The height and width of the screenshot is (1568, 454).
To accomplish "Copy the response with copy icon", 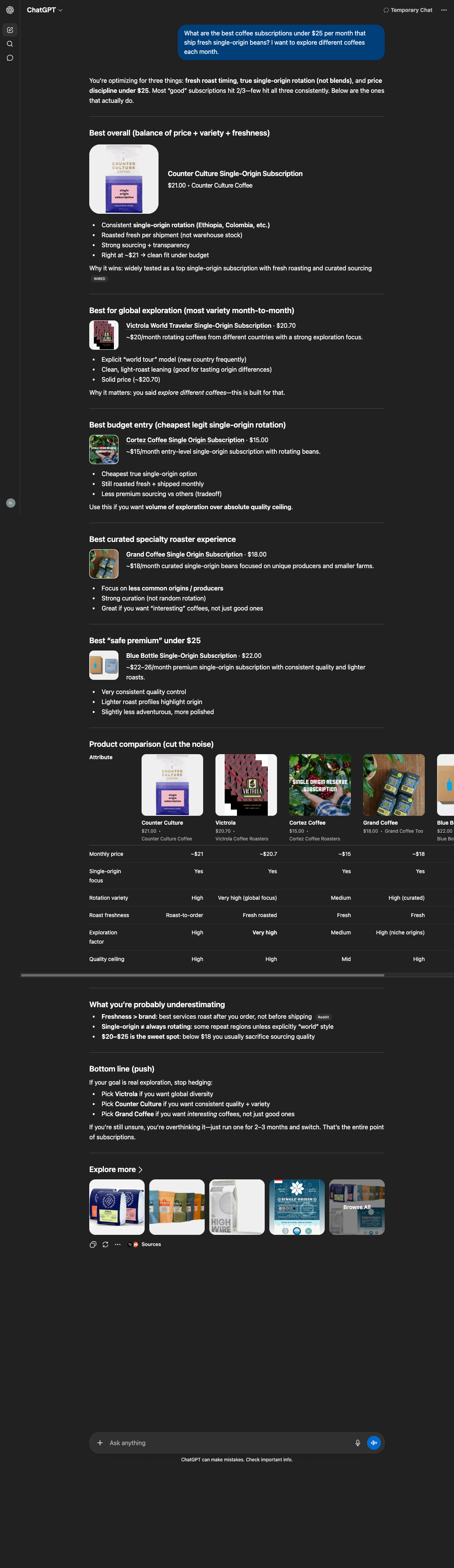I will (x=93, y=1244).
